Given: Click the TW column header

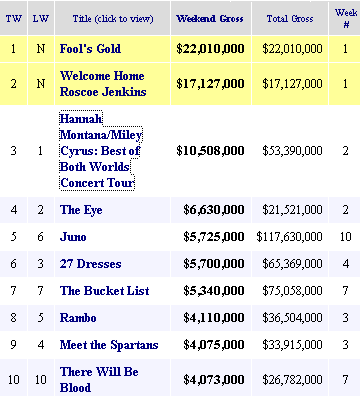Looking at the screenshot, I should tap(14, 18).
